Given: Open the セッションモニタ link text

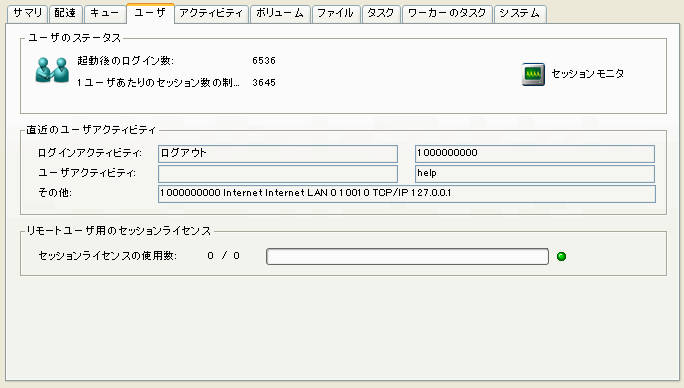Looking at the screenshot, I should pyautogui.click(x=588, y=74).
